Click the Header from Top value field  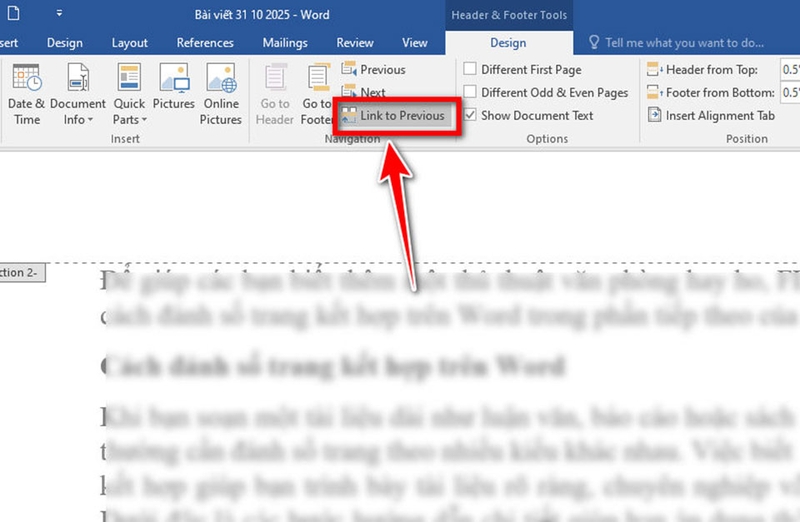point(790,69)
